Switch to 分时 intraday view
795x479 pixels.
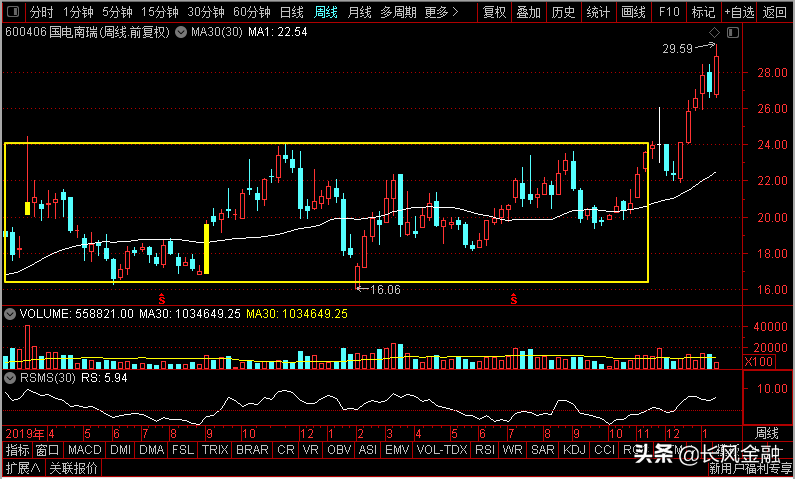click(x=42, y=12)
